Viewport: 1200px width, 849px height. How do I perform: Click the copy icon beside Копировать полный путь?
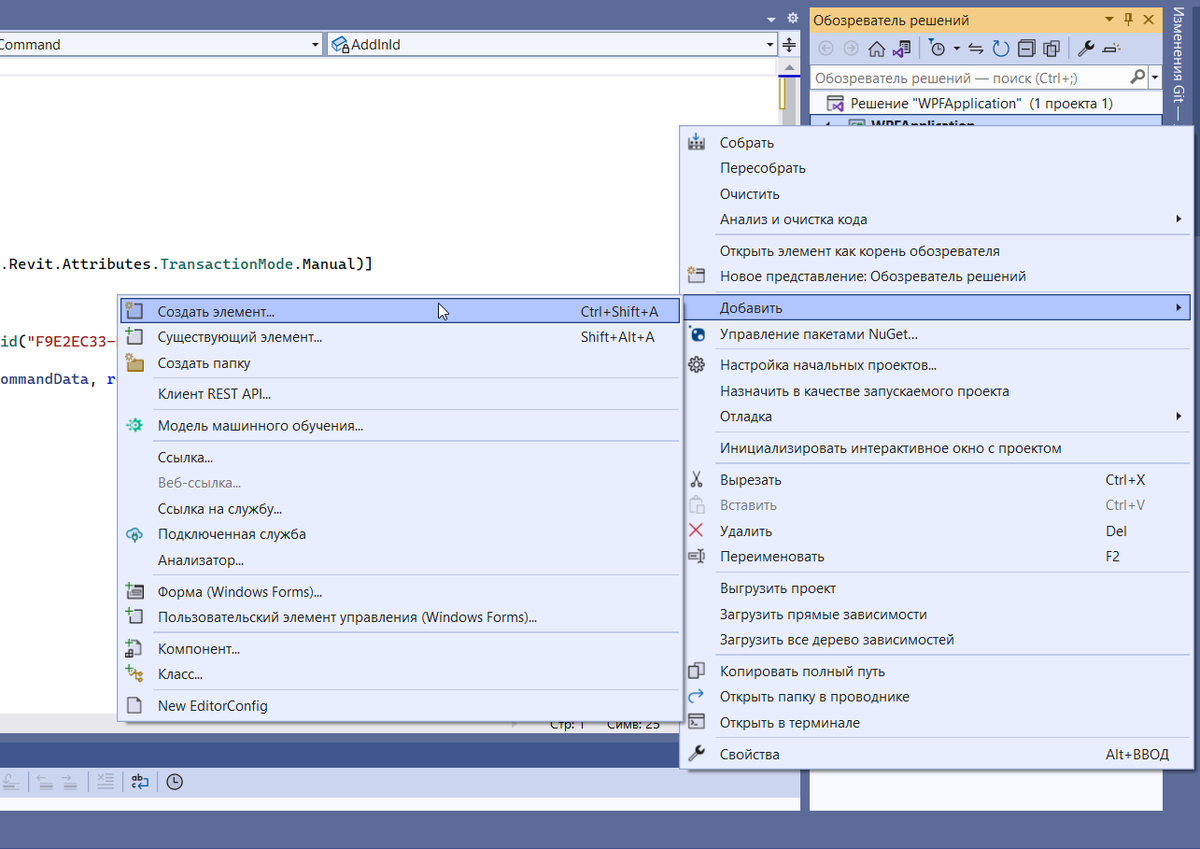696,671
